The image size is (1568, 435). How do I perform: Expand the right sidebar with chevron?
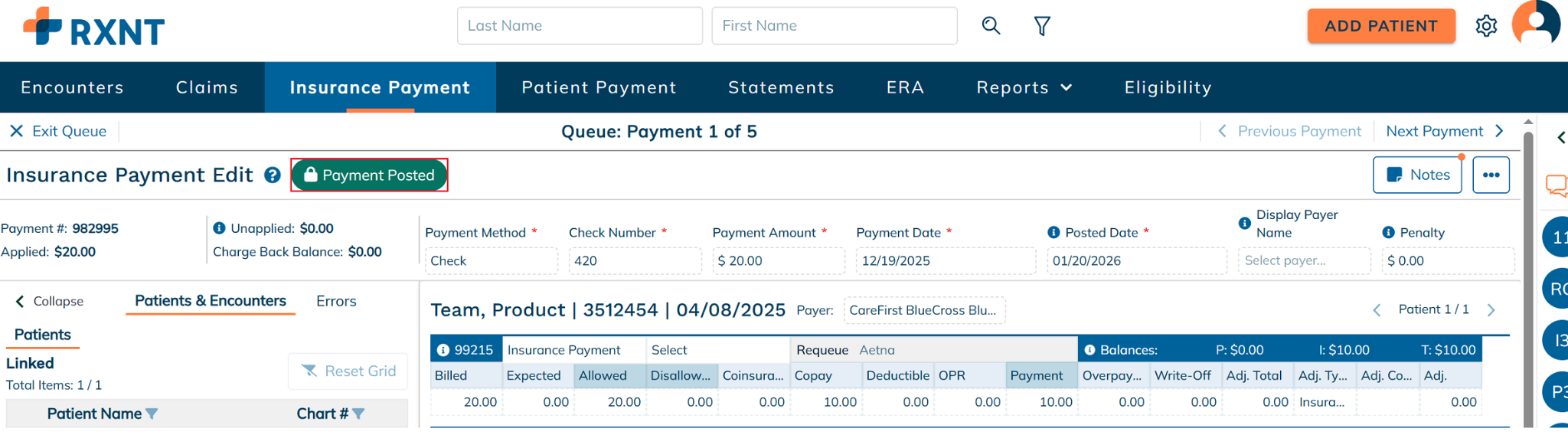(x=1561, y=138)
